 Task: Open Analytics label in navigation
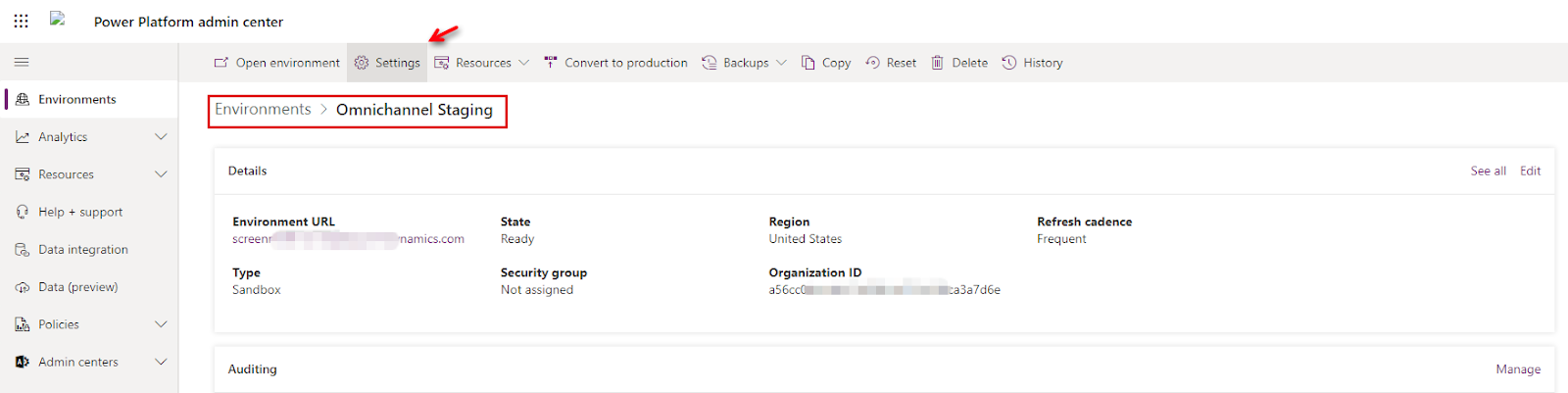(63, 137)
